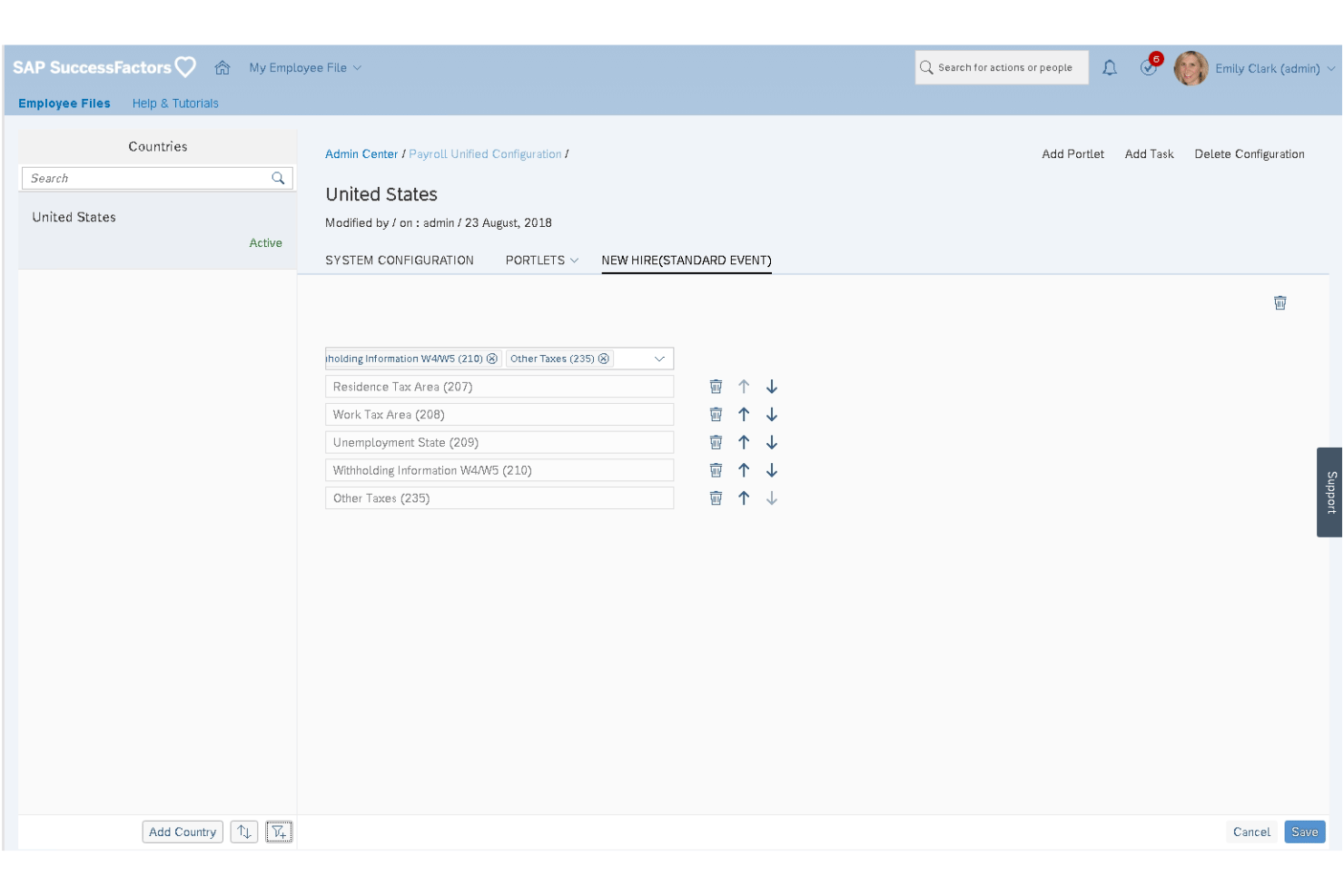Open the My Employee File dropdown
Screen dimensions: 1344x896
click(305, 68)
